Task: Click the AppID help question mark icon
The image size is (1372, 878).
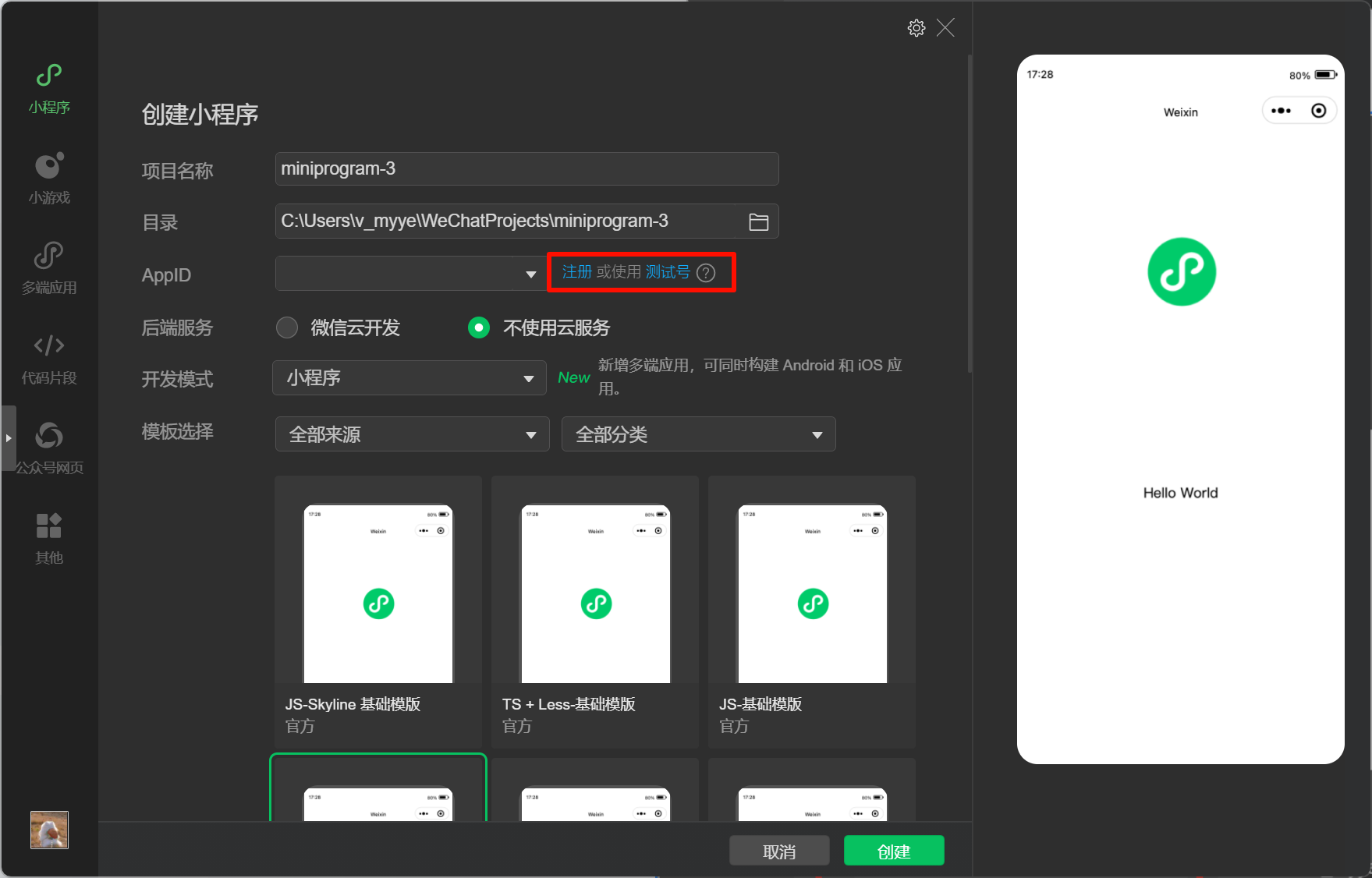Action: (x=706, y=273)
